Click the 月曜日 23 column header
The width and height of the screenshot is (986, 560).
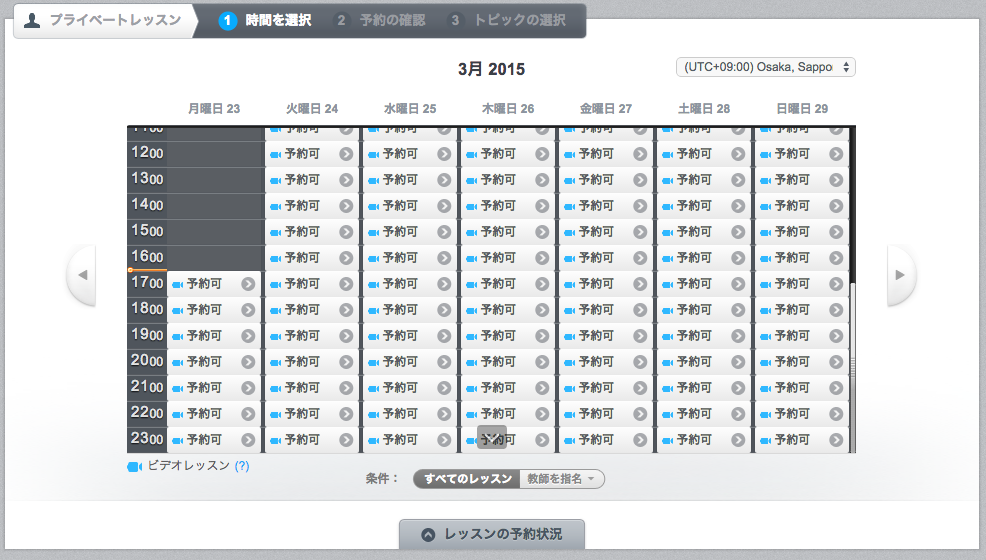coord(214,109)
